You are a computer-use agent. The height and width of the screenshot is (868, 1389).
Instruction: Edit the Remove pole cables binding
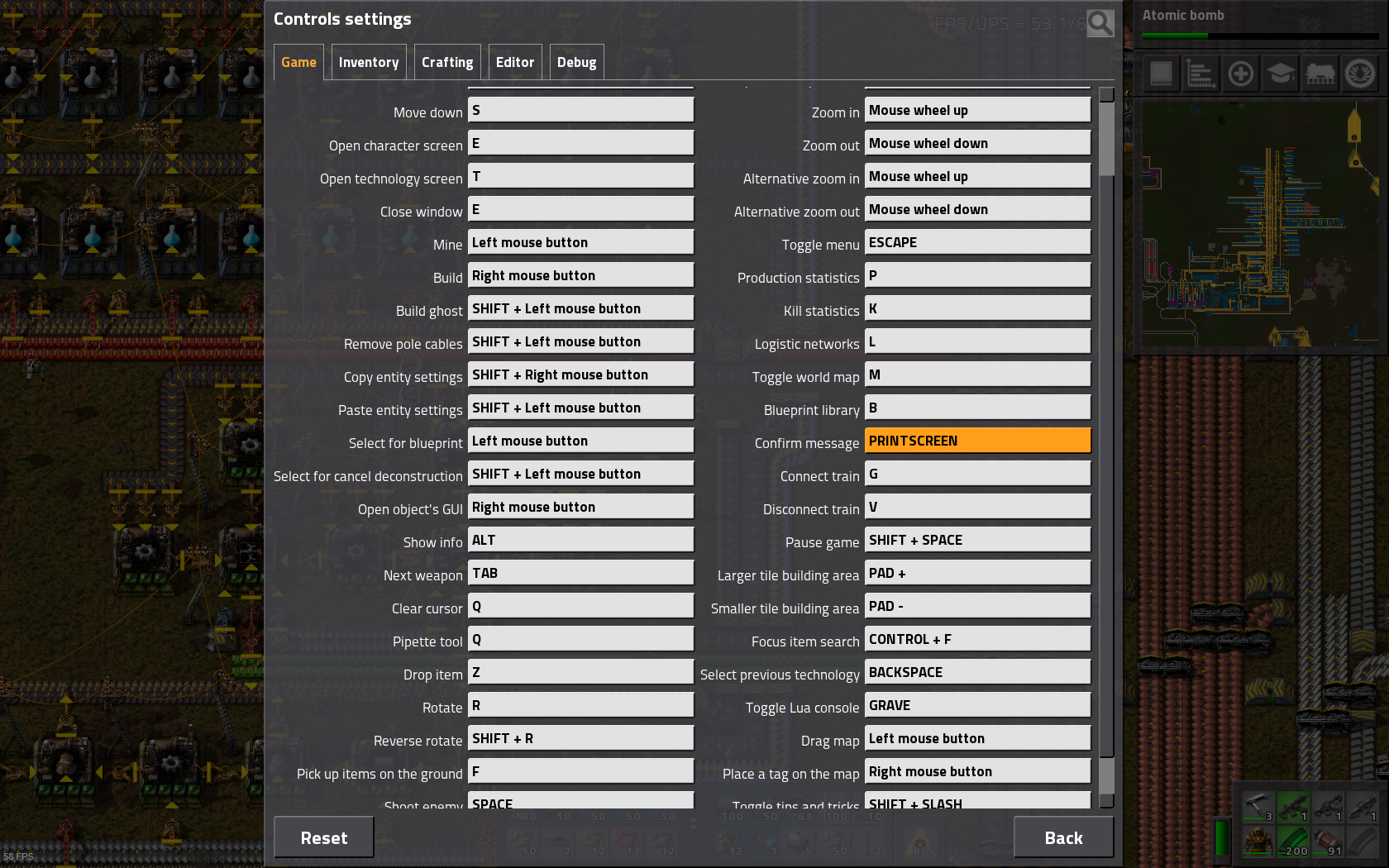pyautogui.click(x=580, y=341)
